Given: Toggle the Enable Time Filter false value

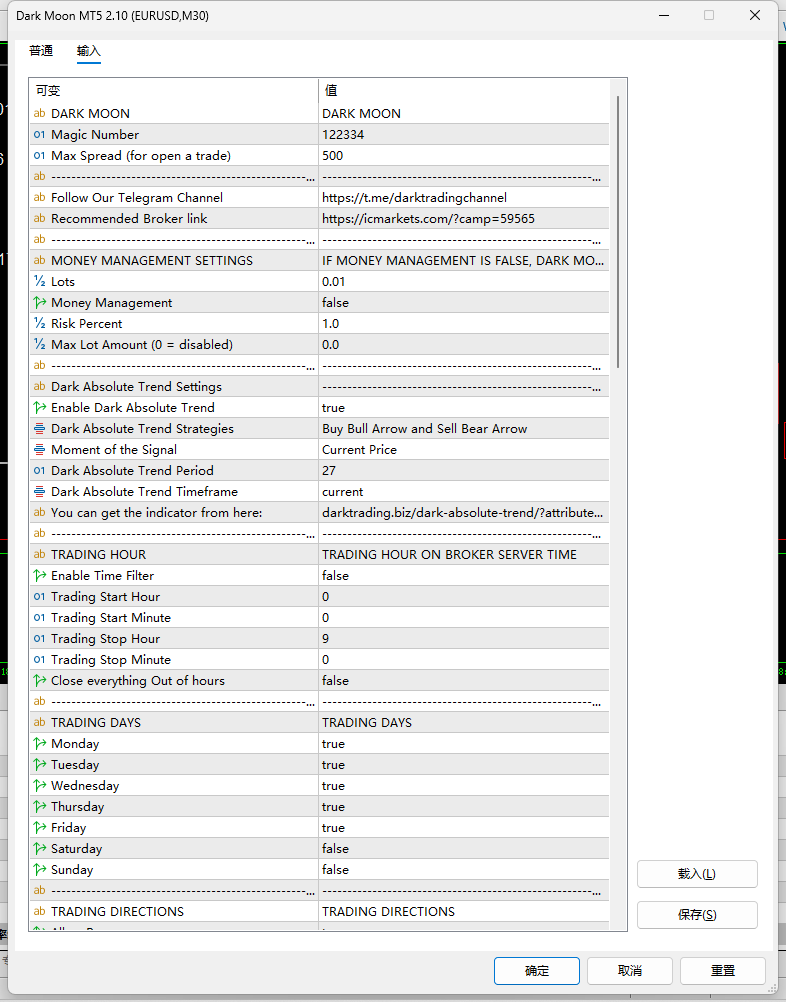Looking at the screenshot, I should (x=463, y=576).
